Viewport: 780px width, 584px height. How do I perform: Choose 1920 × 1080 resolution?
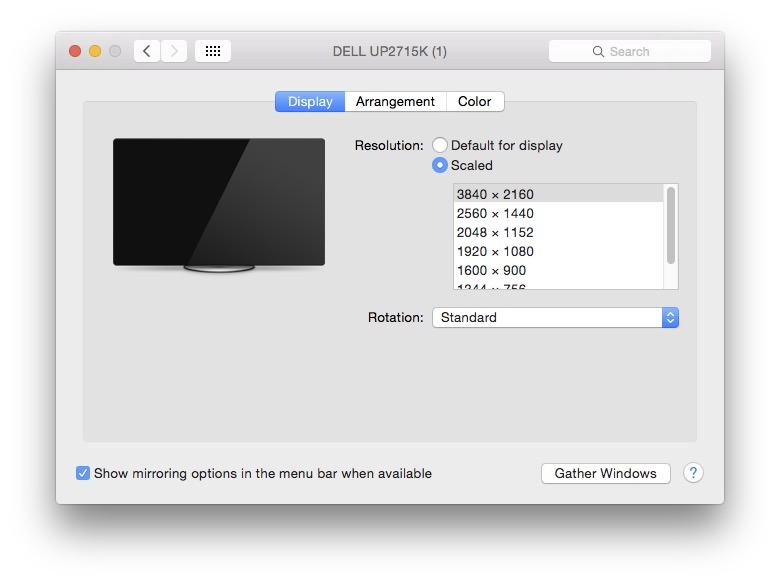click(558, 251)
